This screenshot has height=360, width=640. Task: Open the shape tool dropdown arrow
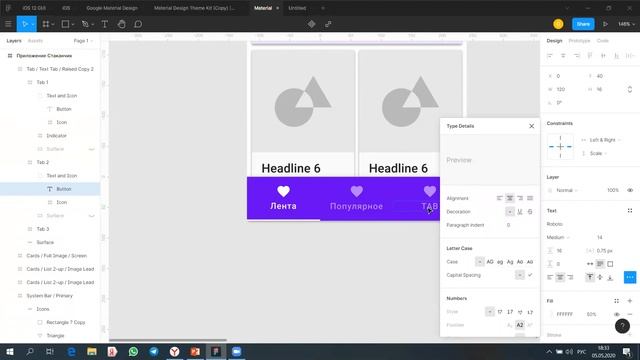click(x=73, y=24)
